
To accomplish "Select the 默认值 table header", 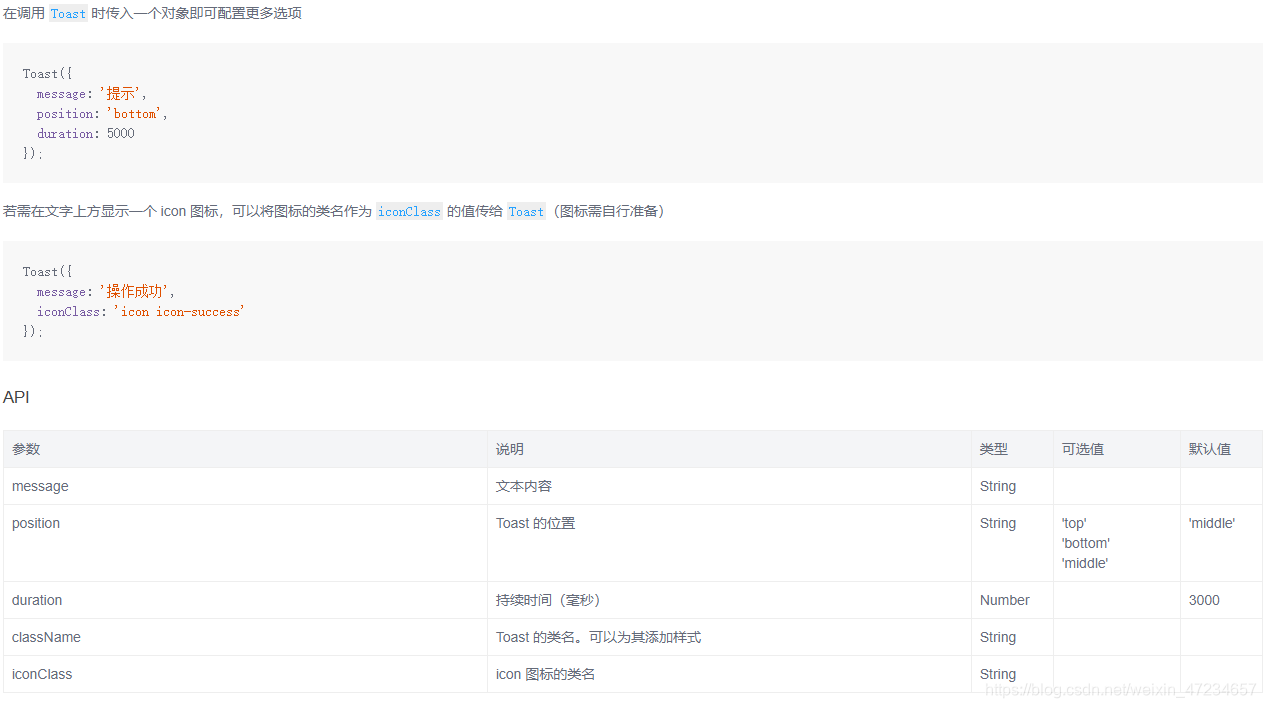I will tap(1210, 449).
